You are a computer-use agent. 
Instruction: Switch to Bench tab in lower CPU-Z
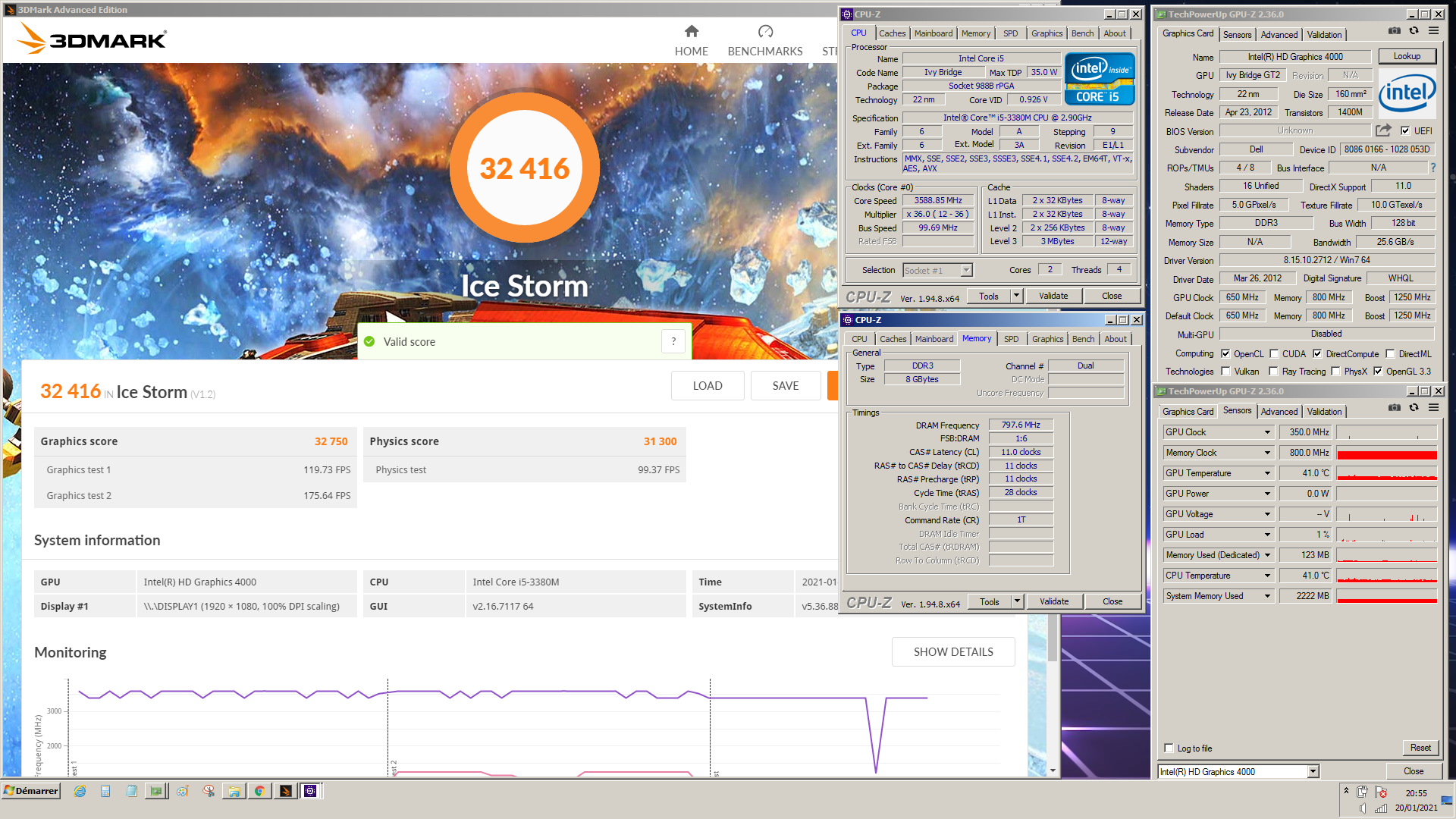(x=1083, y=339)
